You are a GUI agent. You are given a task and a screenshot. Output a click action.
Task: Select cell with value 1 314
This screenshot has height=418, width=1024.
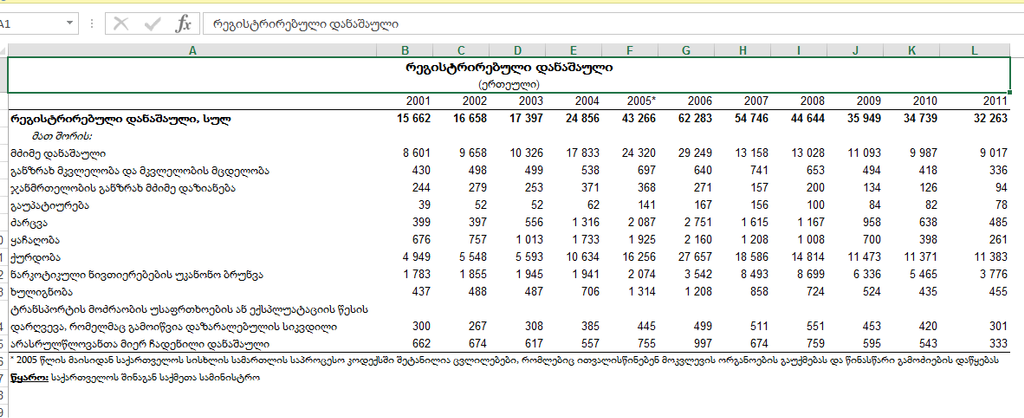641,292
